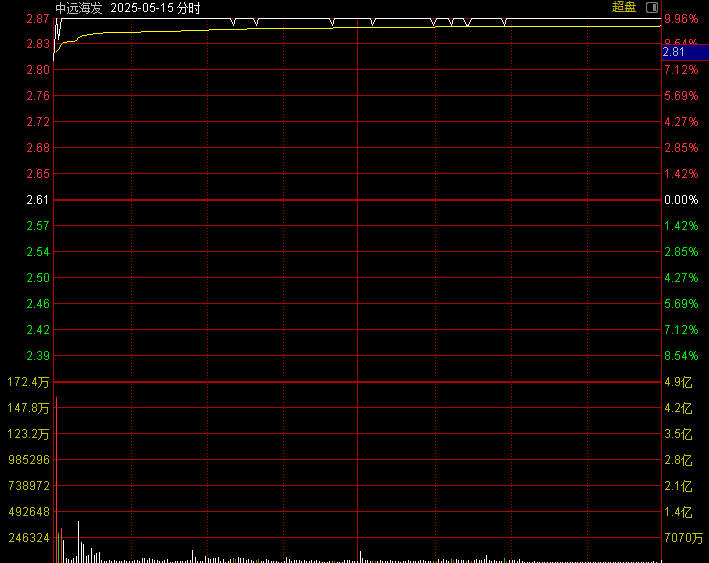Image resolution: width=709 pixels, height=563 pixels.
Task: Toggle the side panel icon beside 超盘
Action: pos(653,7)
